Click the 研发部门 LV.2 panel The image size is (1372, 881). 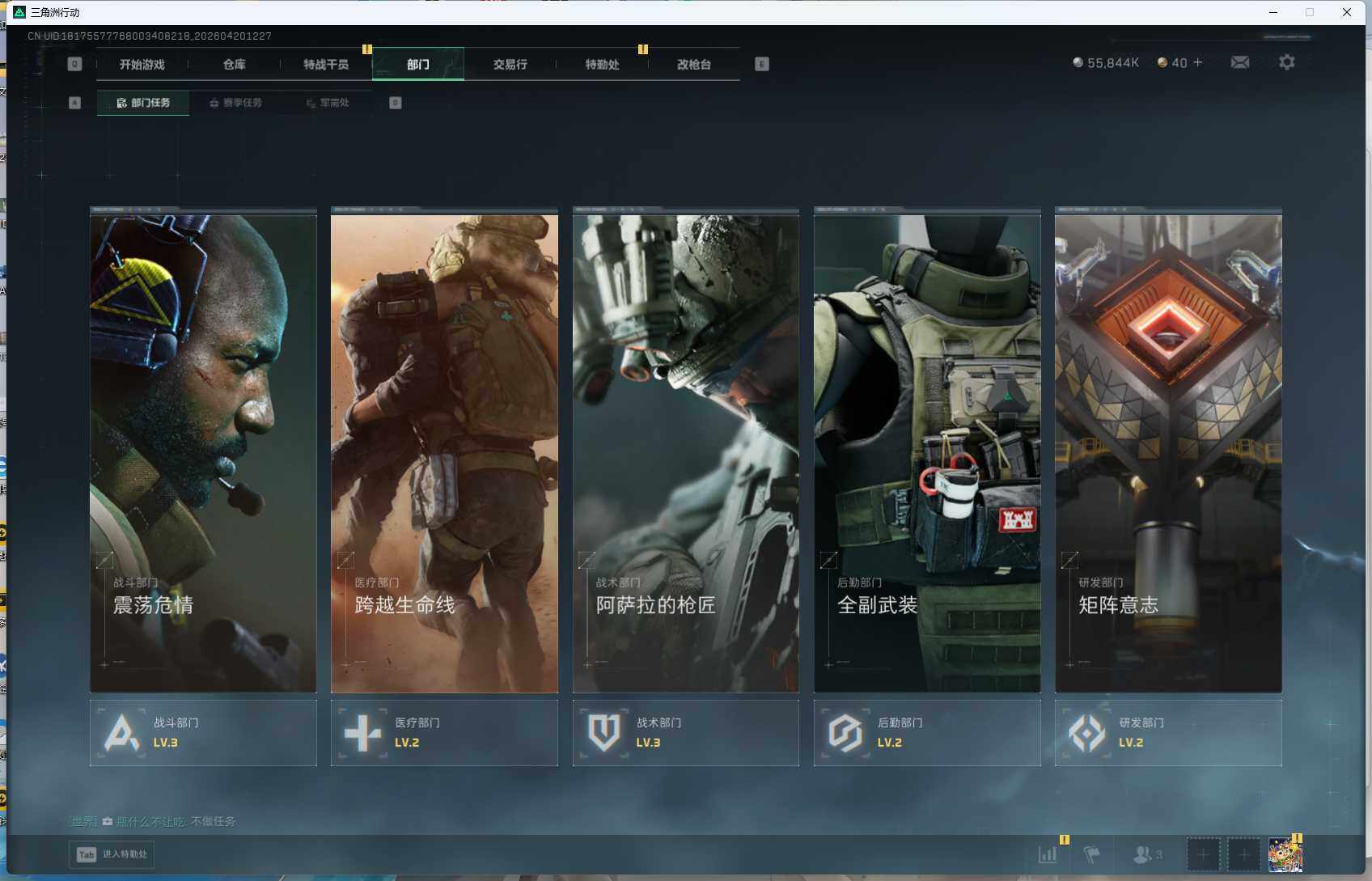[x=1168, y=733]
